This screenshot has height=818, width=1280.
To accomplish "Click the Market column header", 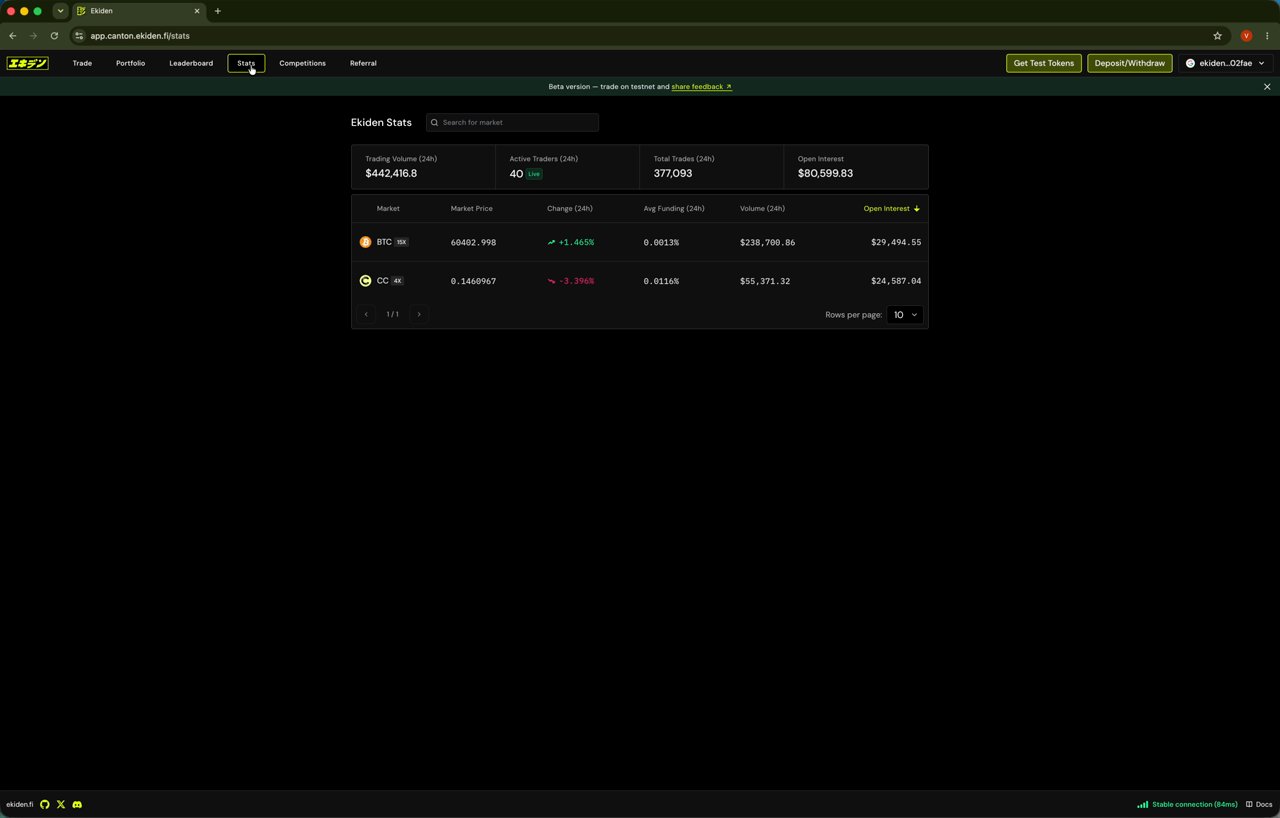I will [388, 209].
